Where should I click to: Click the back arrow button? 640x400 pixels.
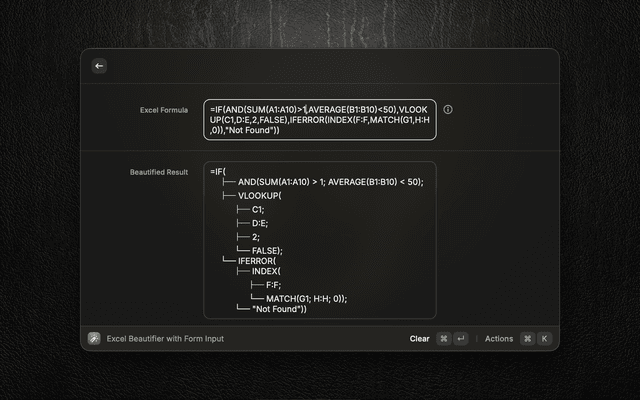click(98, 66)
